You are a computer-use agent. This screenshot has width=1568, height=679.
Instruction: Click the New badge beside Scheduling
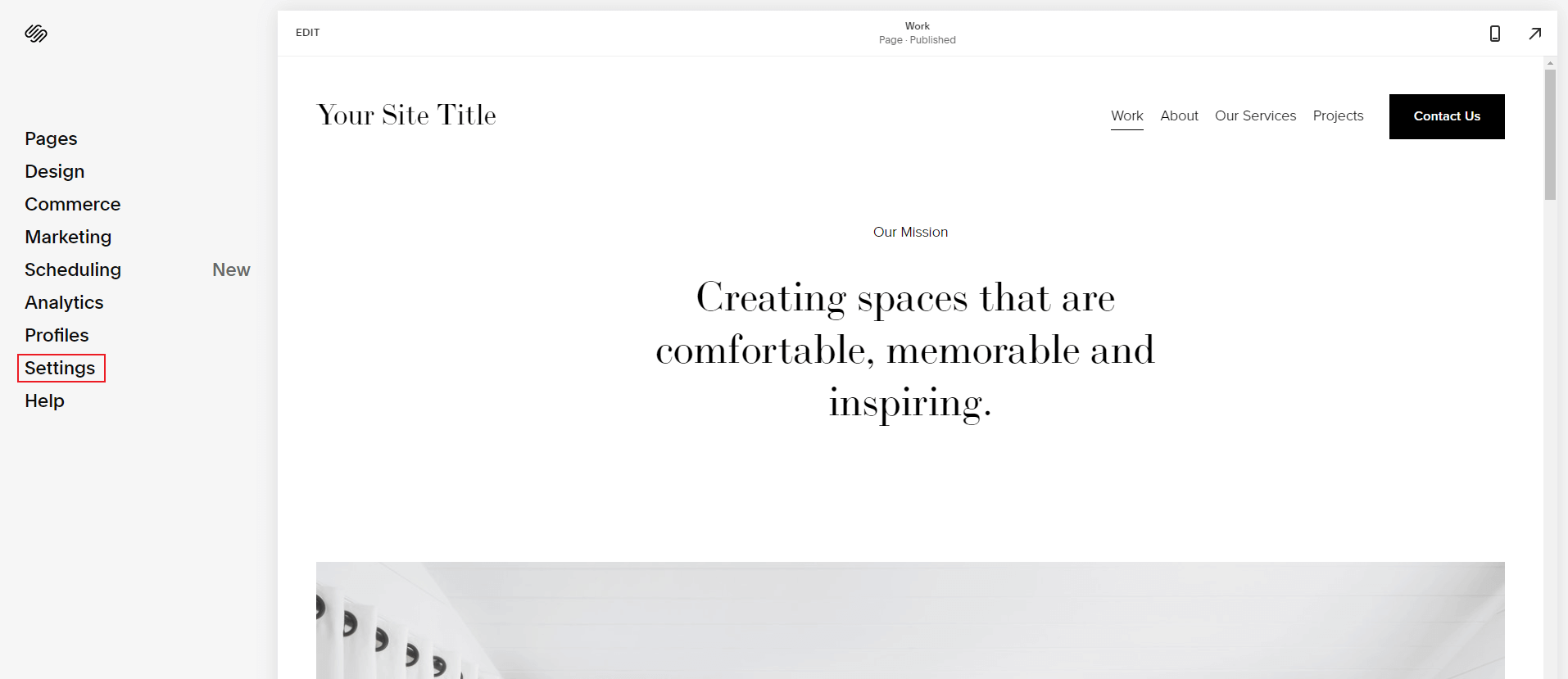(x=231, y=269)
